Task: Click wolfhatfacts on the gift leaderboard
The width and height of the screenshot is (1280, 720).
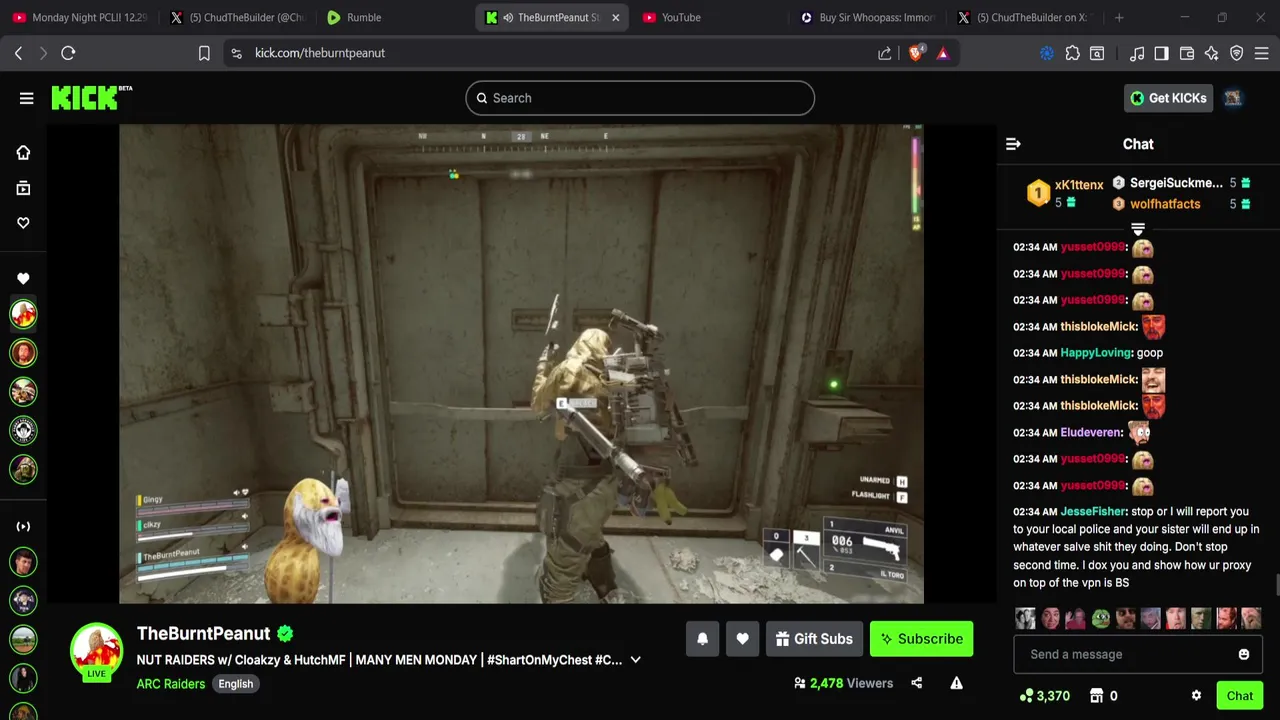Action: point(1165,204)
